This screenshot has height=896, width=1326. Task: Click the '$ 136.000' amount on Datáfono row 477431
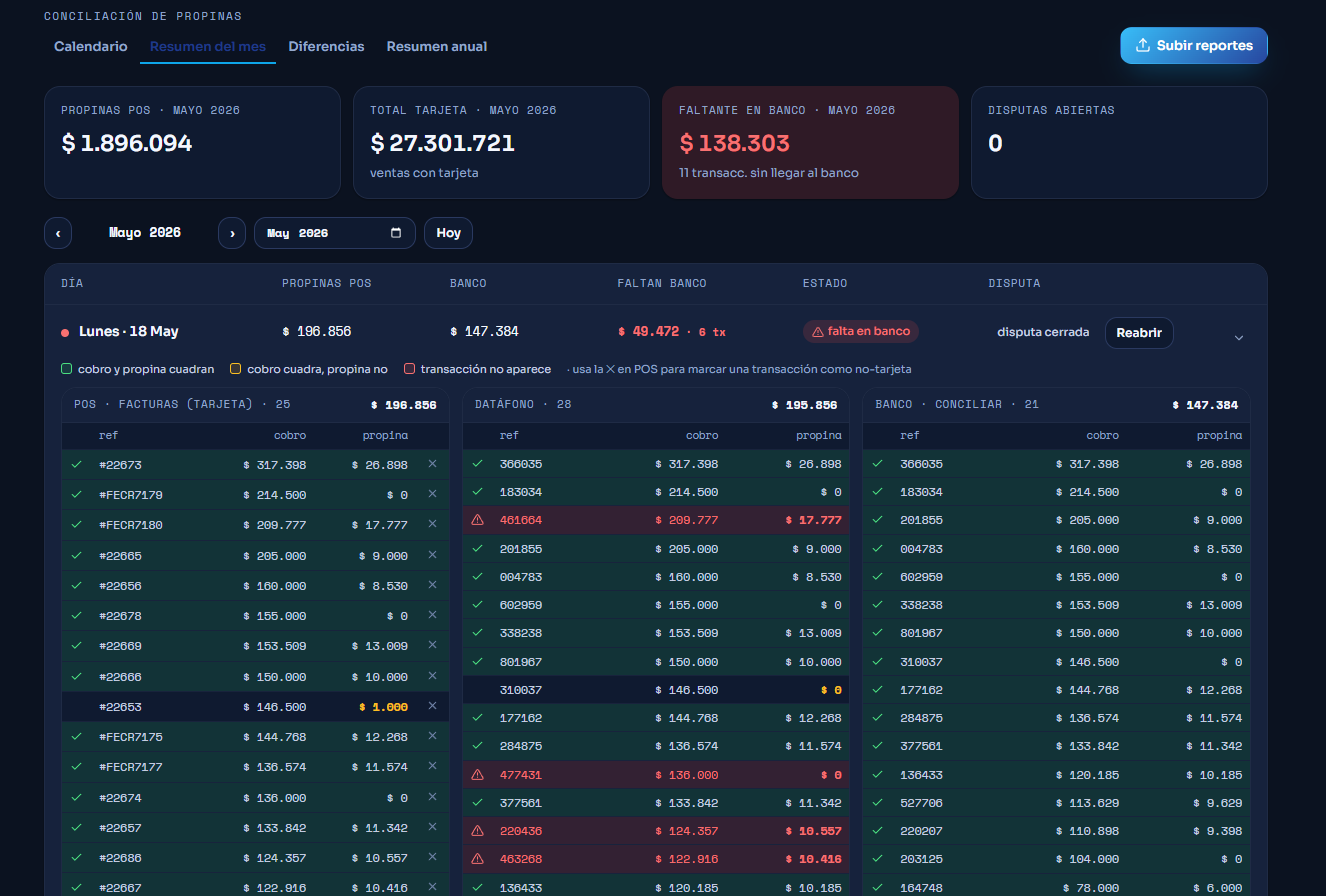(x=687, y=774)
